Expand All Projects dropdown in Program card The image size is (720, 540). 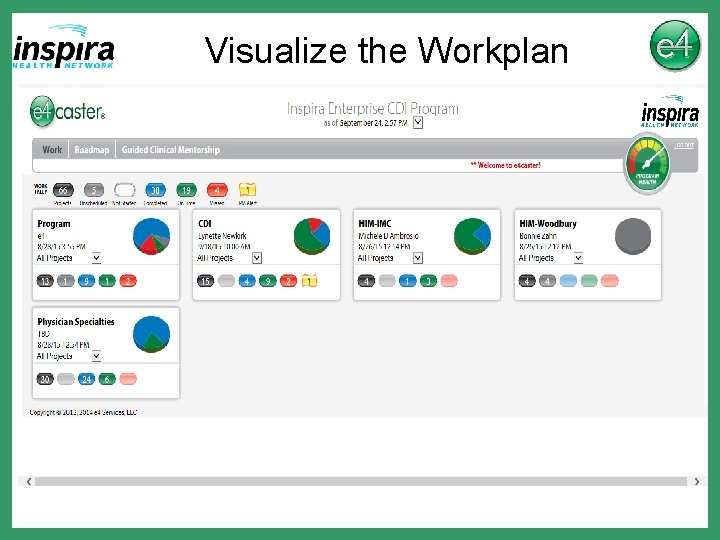(x=96, y=258)
